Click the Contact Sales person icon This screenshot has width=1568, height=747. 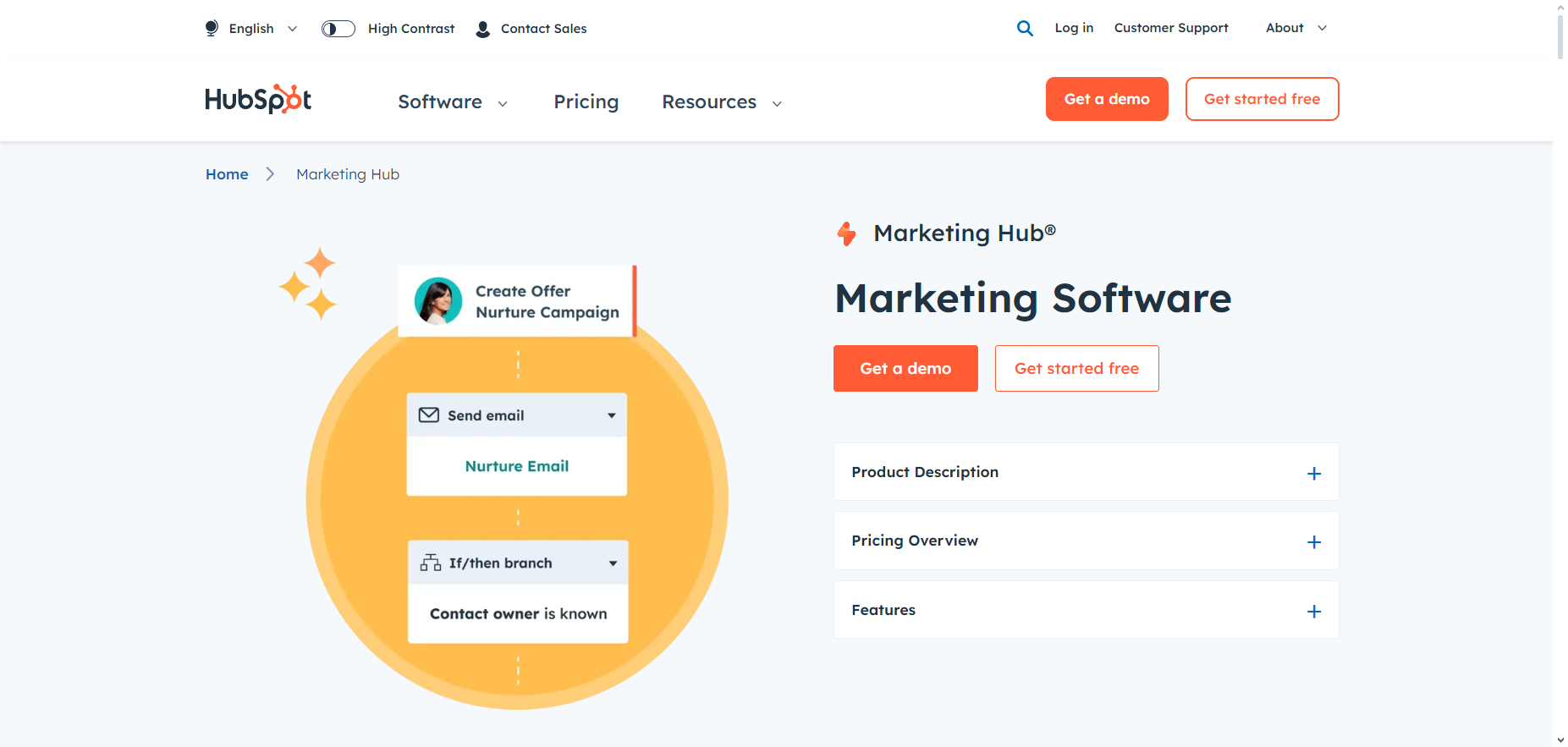tap(482, 30)
